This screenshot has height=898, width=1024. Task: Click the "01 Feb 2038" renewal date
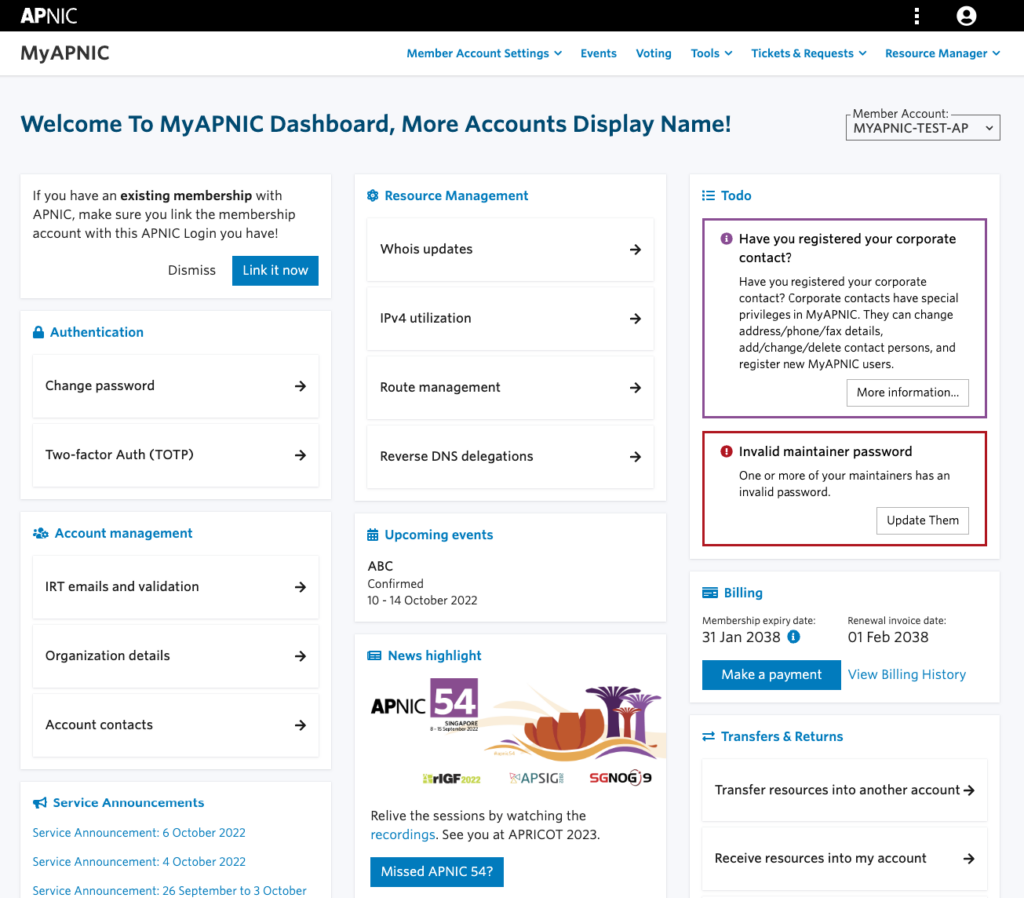tap(888, 637)
